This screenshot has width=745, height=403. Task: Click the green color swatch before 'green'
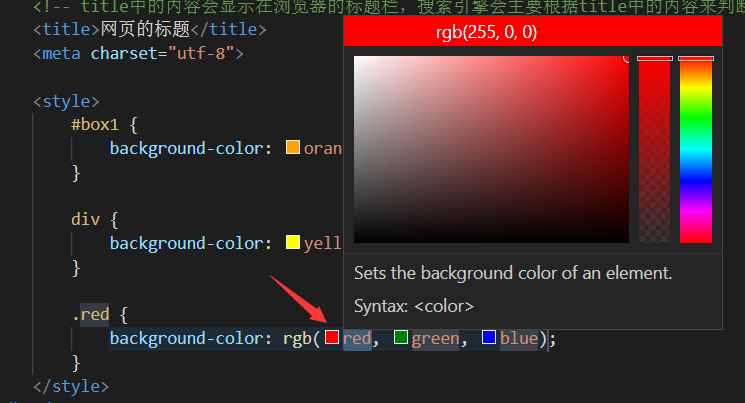point(401,337)
